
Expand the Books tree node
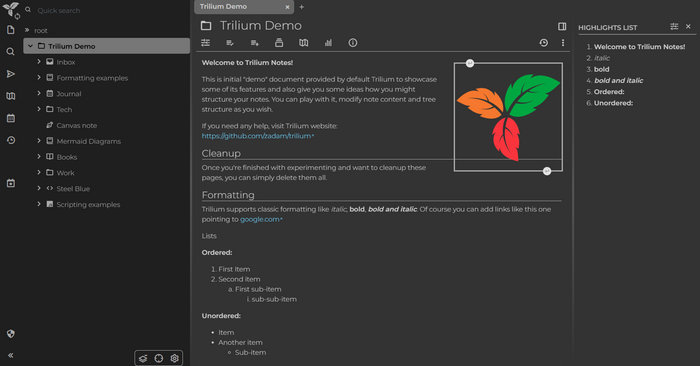[x=39, y=157]
